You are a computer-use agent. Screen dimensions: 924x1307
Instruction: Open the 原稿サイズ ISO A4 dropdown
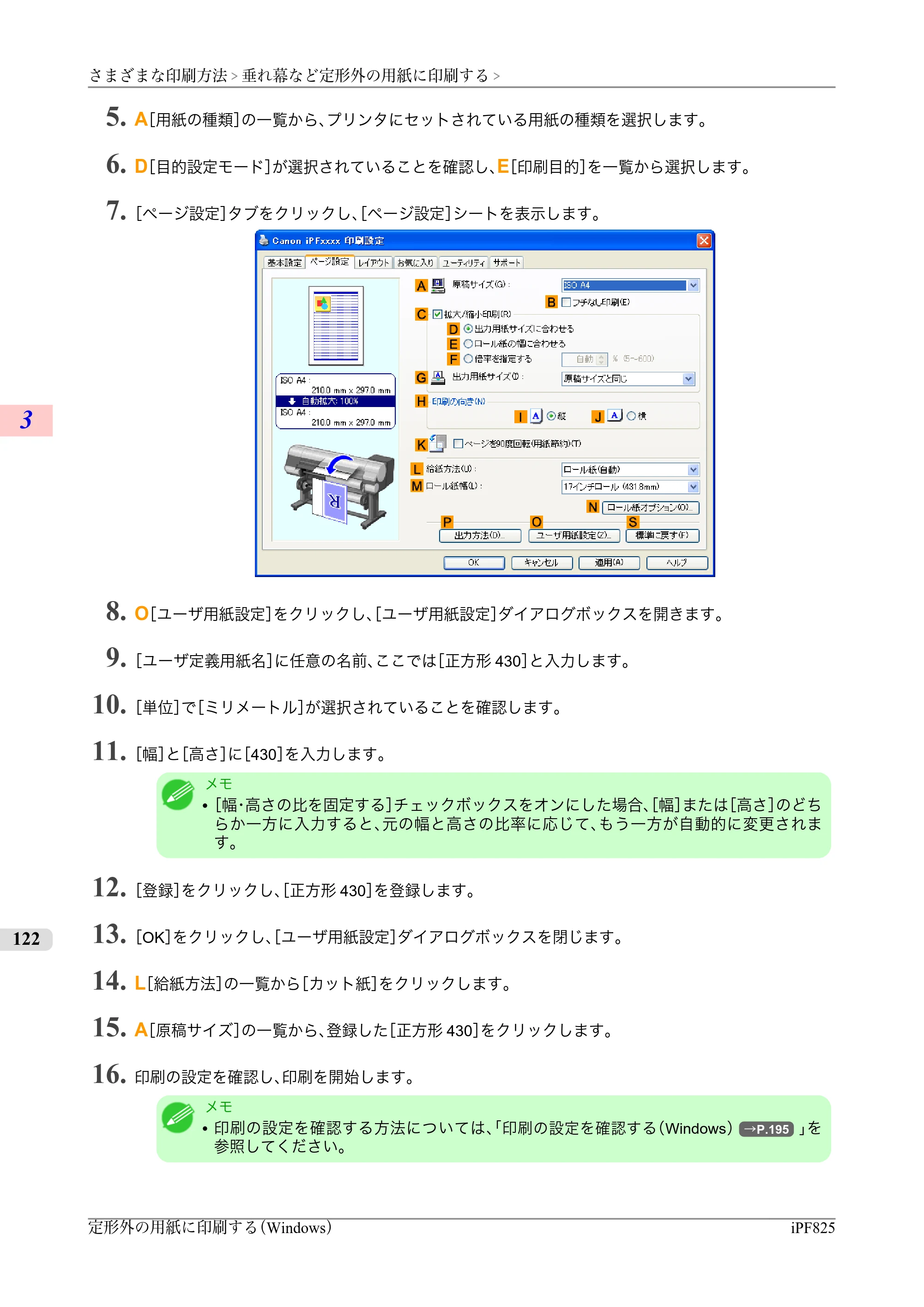coord(630,285)
